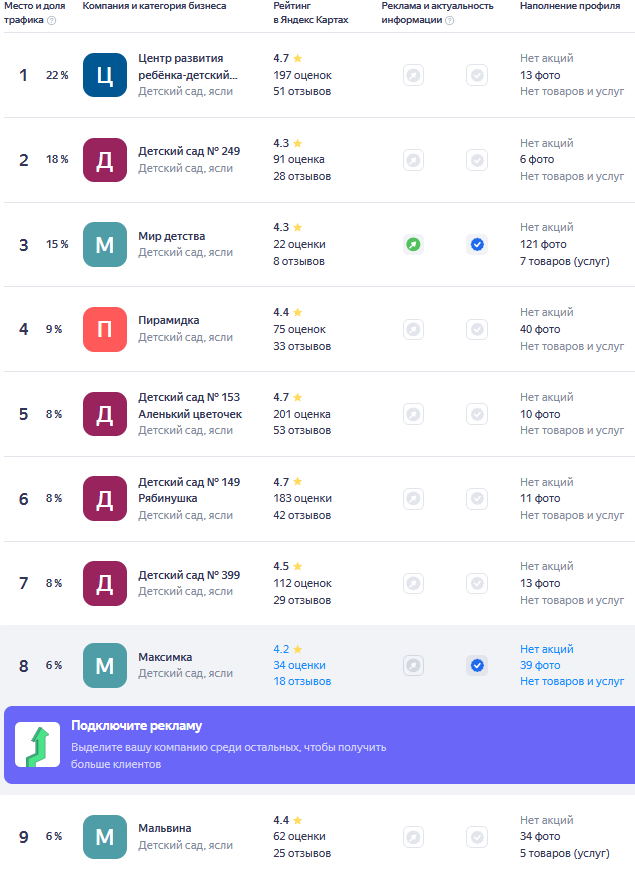Image resolution: width=635 pixels, height=870 pixels.
Task: Click Максимка's '39 фото' link
Action: (x=540, y=665)
